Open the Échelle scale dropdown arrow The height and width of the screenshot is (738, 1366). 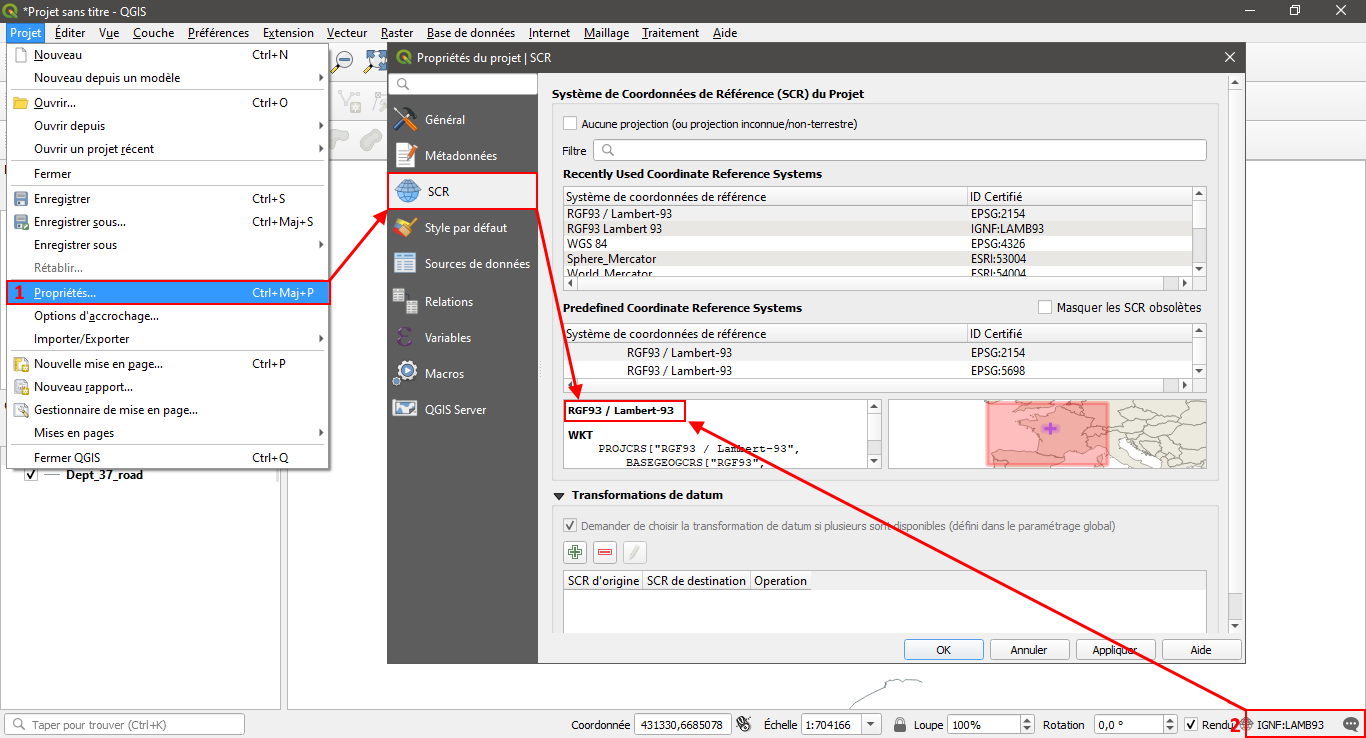(x=870, y=725)
